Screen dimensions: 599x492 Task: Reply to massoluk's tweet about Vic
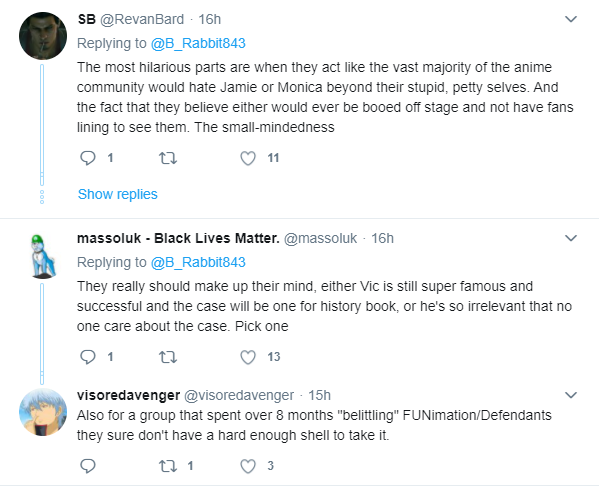(x=88, y=357)
